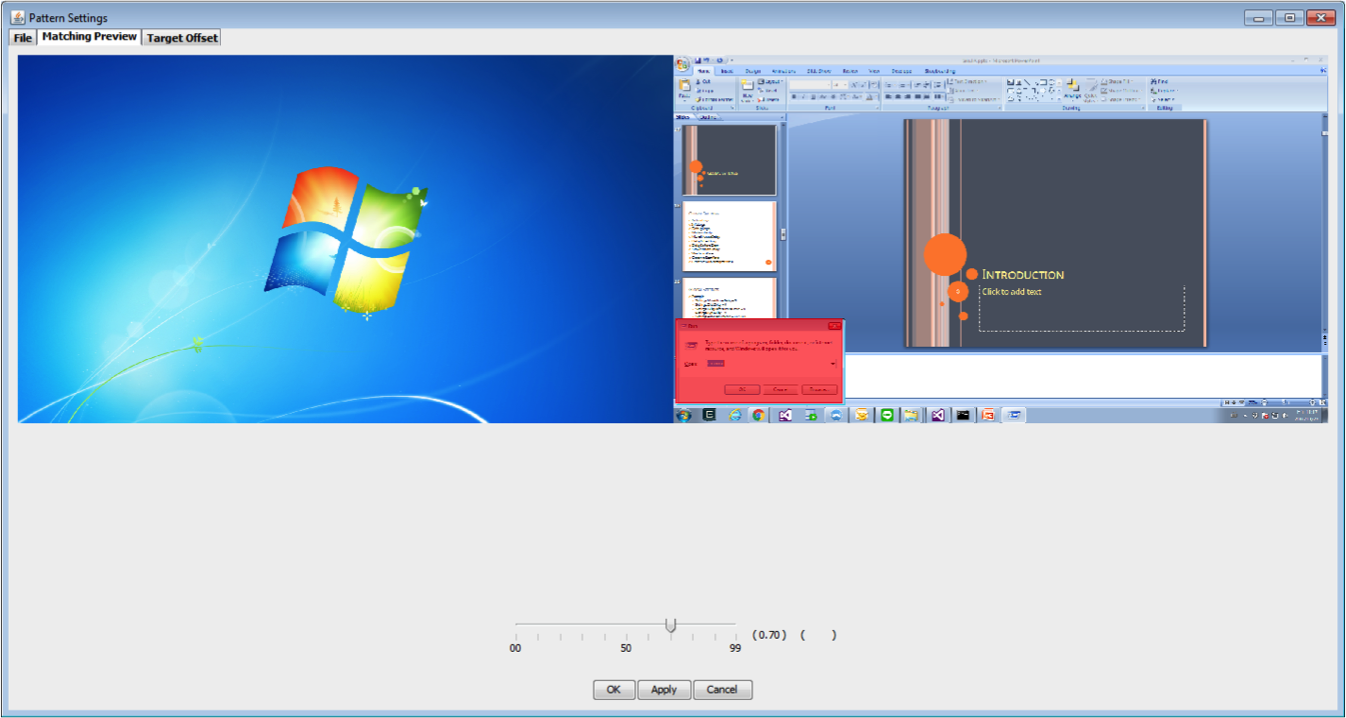Open the Target Offset tab
This screenshot has width=1346, height=718.
[x=181, y=38]
